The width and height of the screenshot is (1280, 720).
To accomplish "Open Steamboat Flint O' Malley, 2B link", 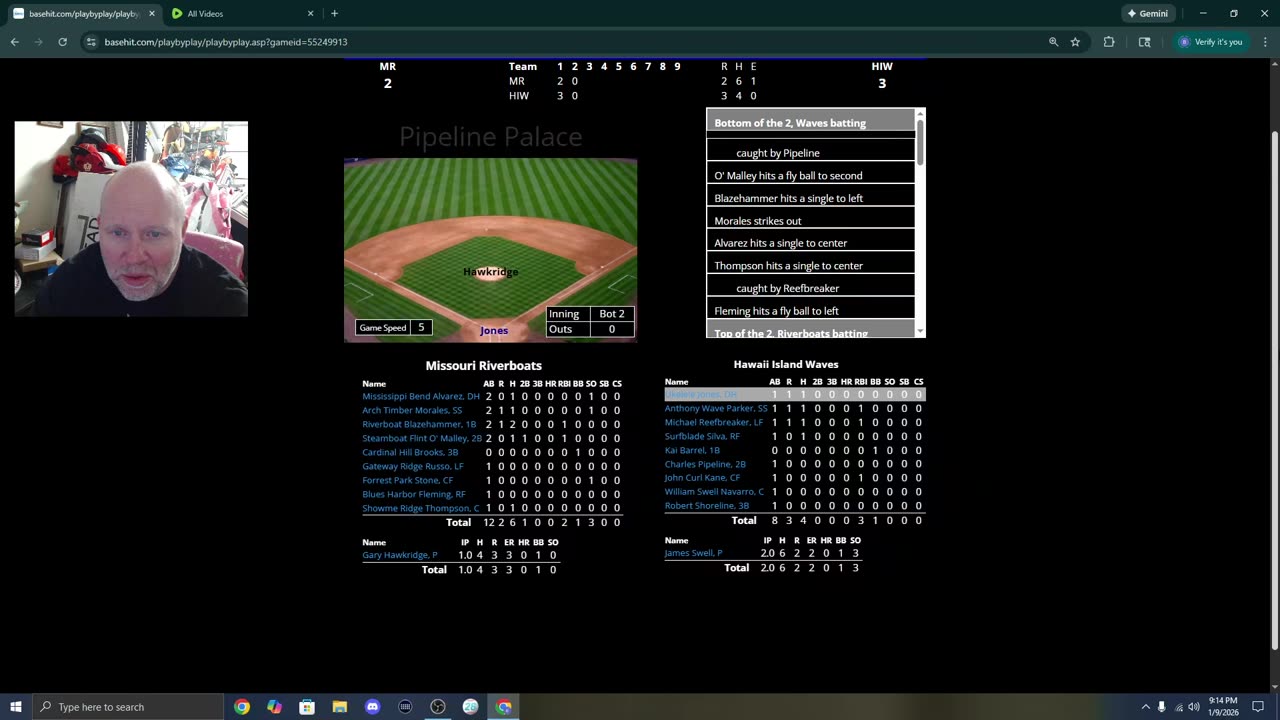I will click(422, 438).
